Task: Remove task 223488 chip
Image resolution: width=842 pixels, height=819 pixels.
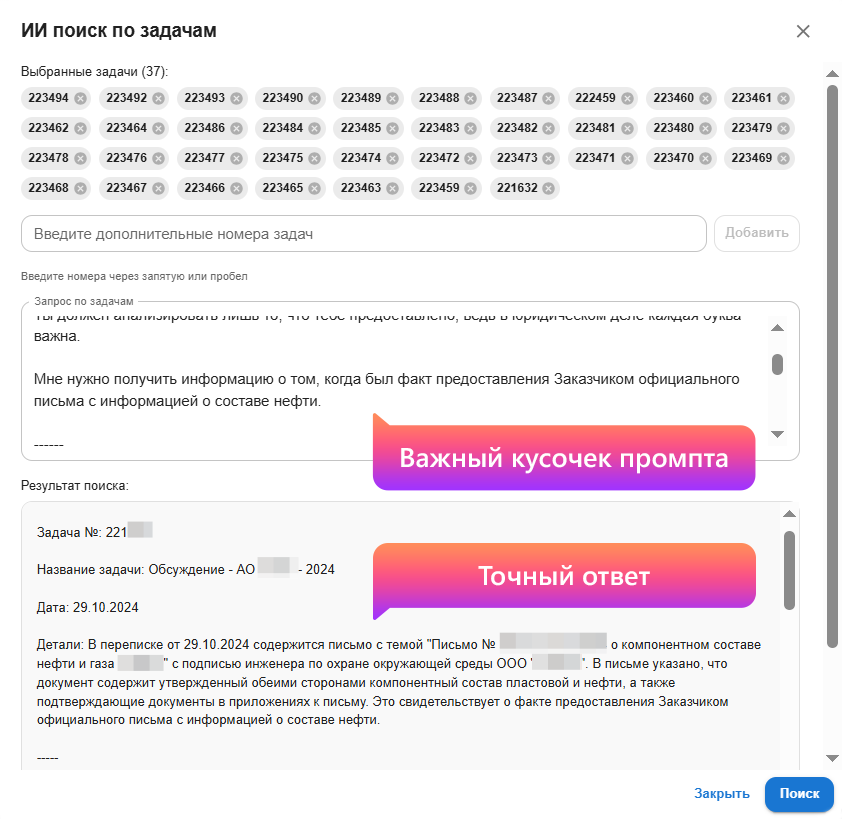Action: tap(471, 98)
